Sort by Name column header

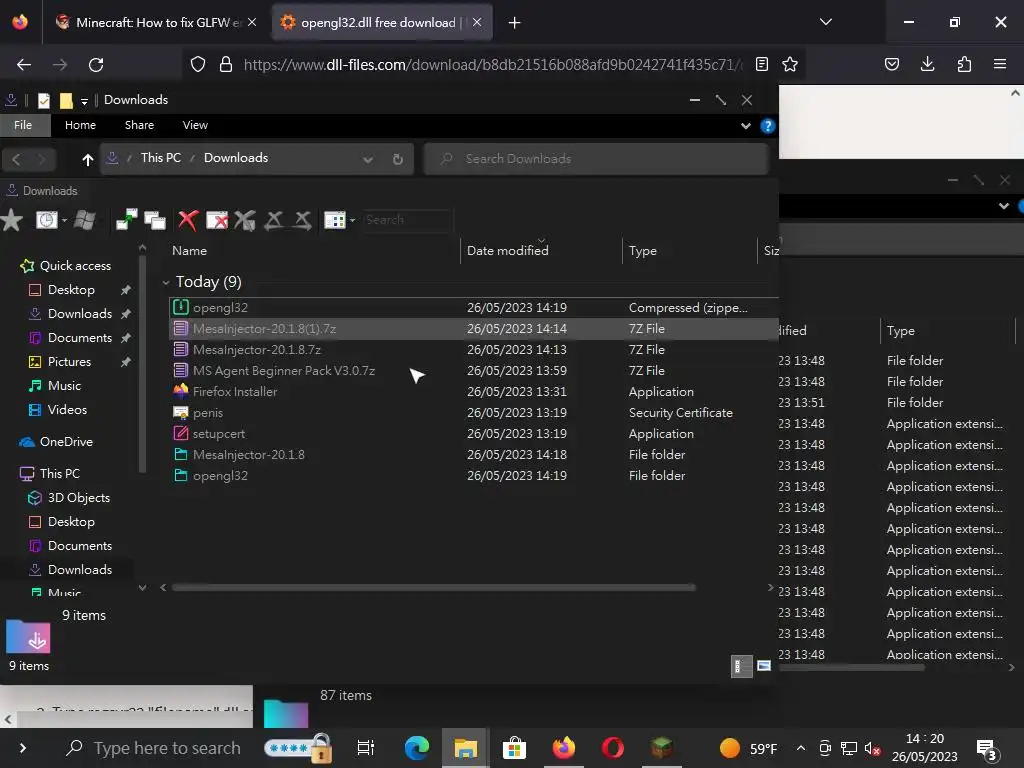[x=189, y=250]
